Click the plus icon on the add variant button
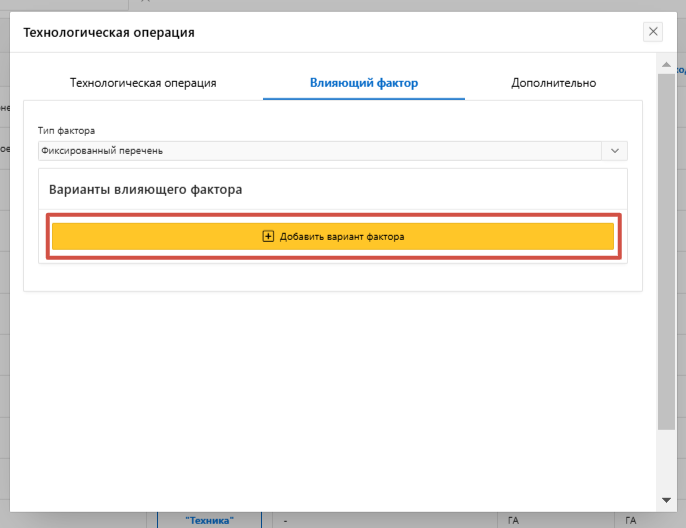This screenshot has height=528, width=686. pos(267,236)
